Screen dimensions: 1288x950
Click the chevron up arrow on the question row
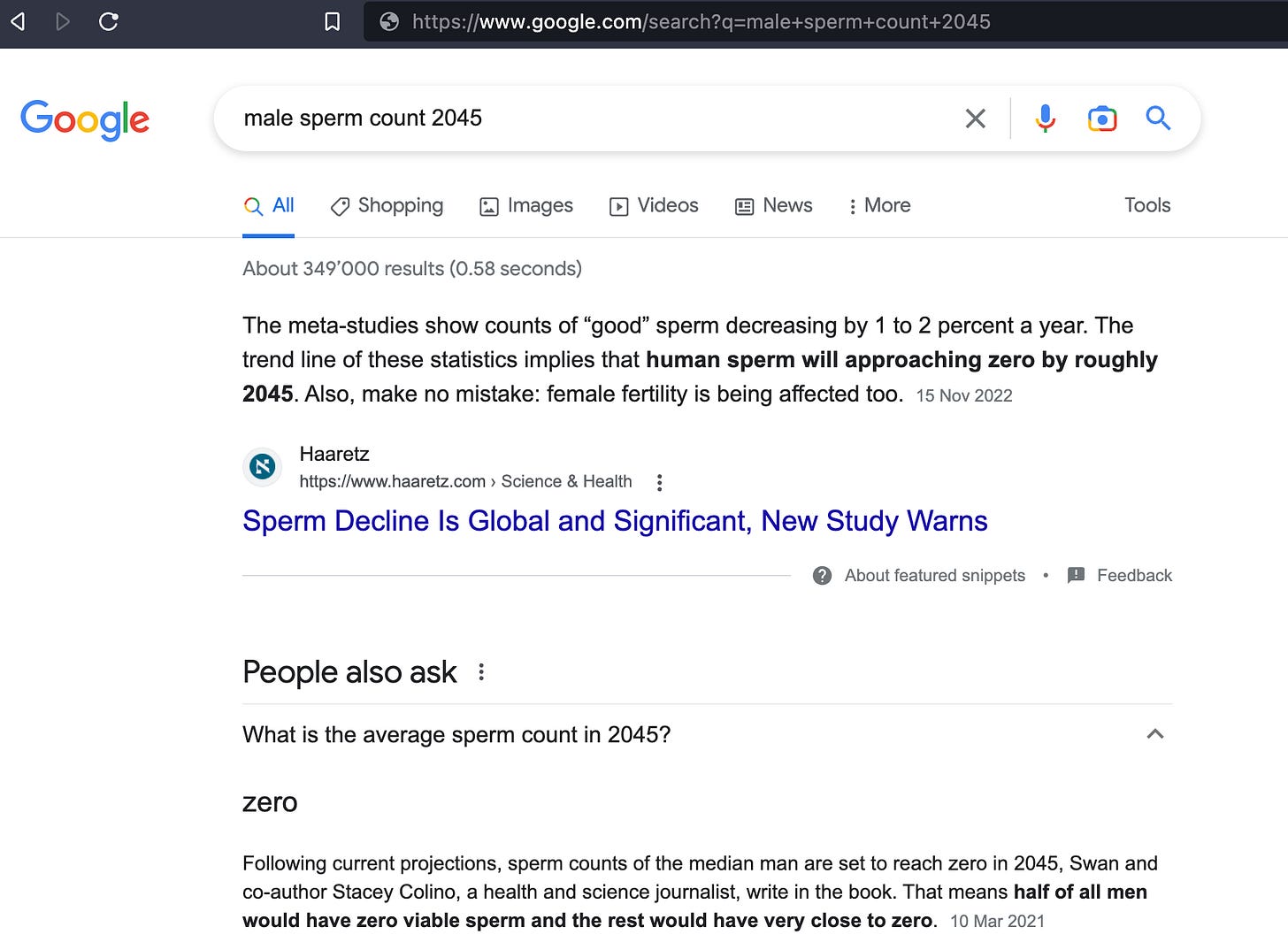(1154, 734)
